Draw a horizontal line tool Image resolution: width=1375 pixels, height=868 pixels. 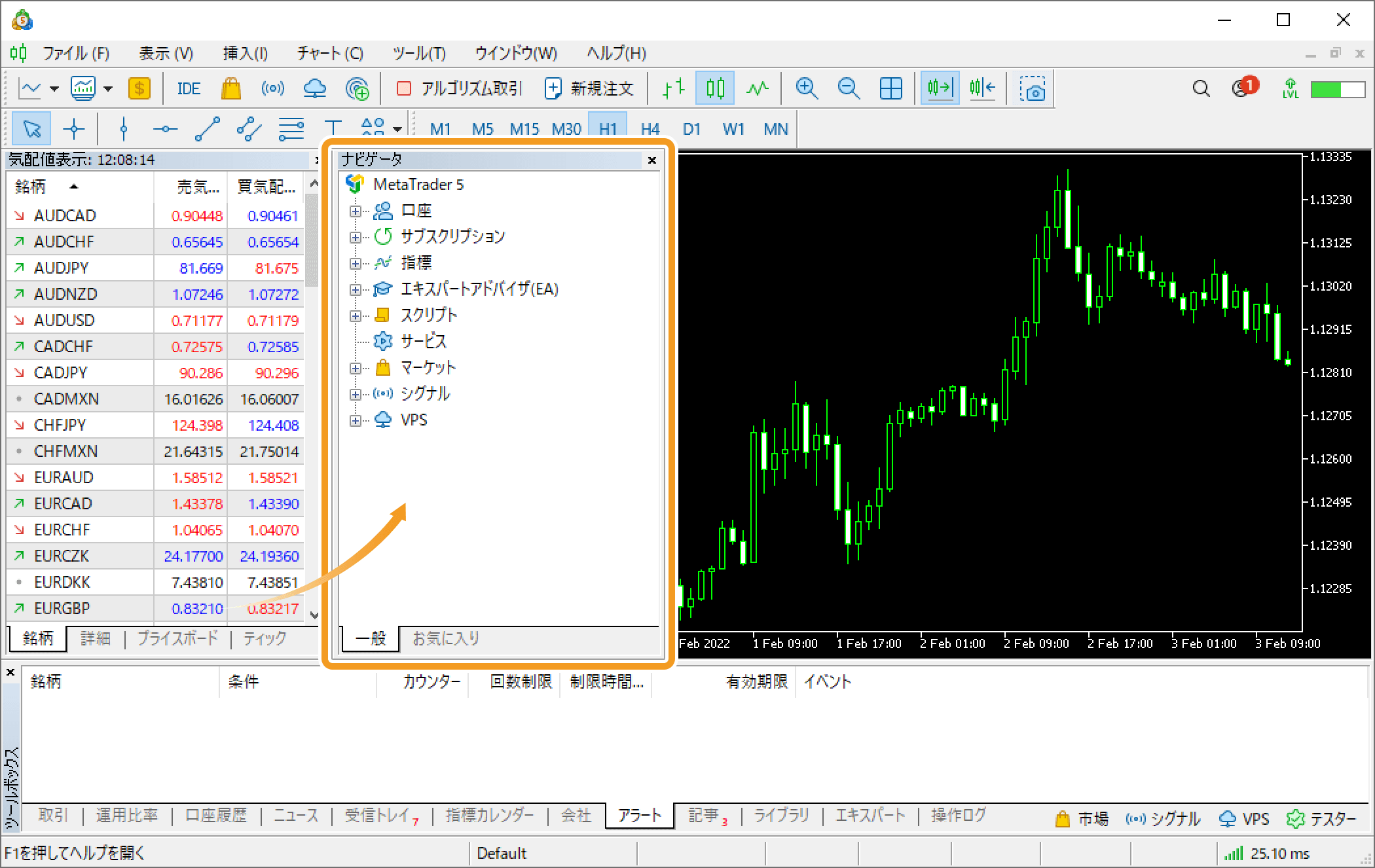[165, 129]
